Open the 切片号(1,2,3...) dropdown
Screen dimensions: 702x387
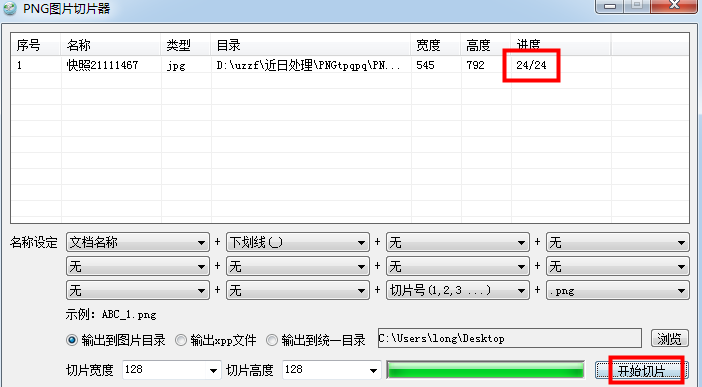tap(458, 290)
